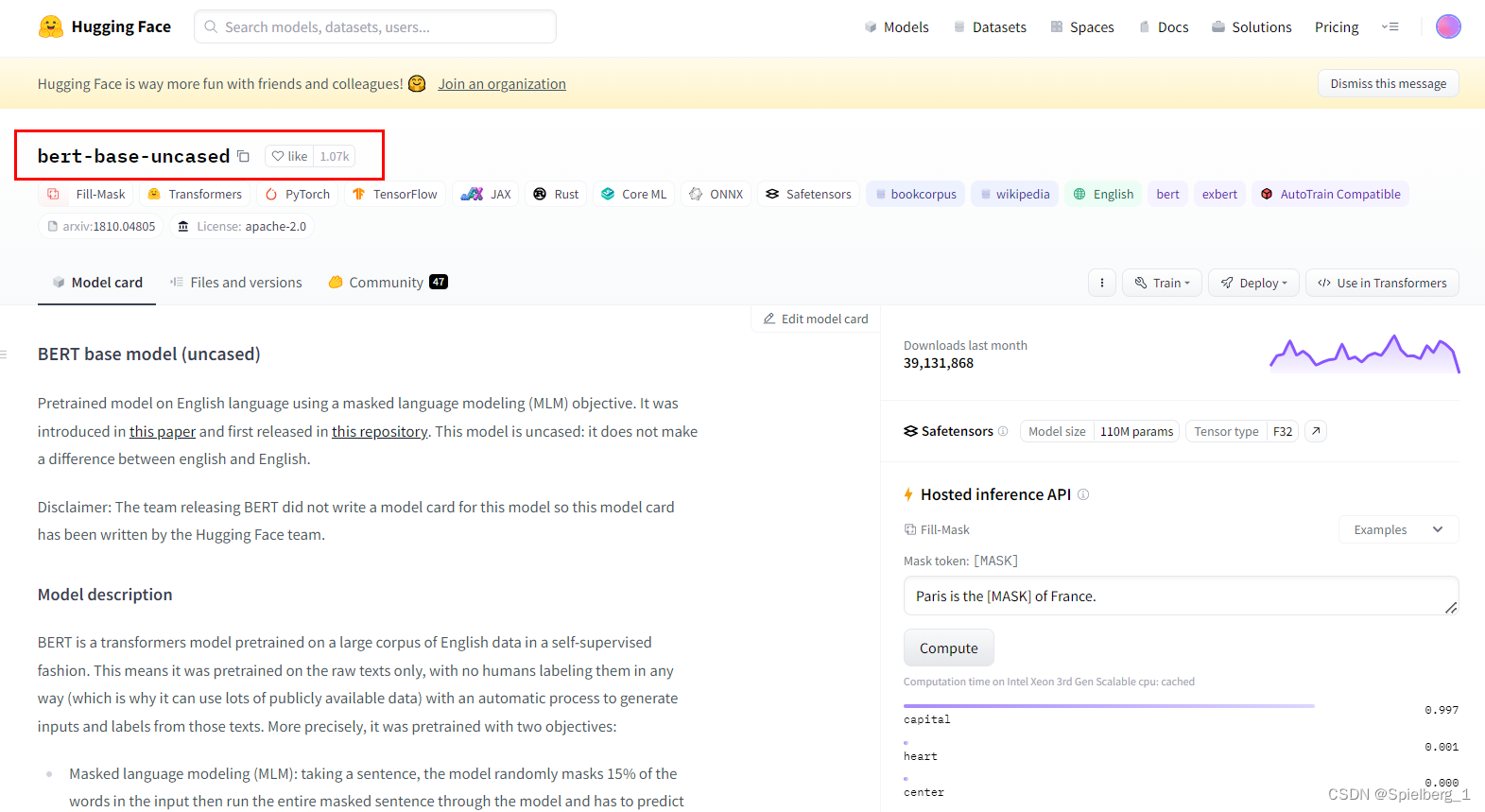Select the bert tag
Viewport: 1485px width, 812px height.
(x=1168, y=194)
